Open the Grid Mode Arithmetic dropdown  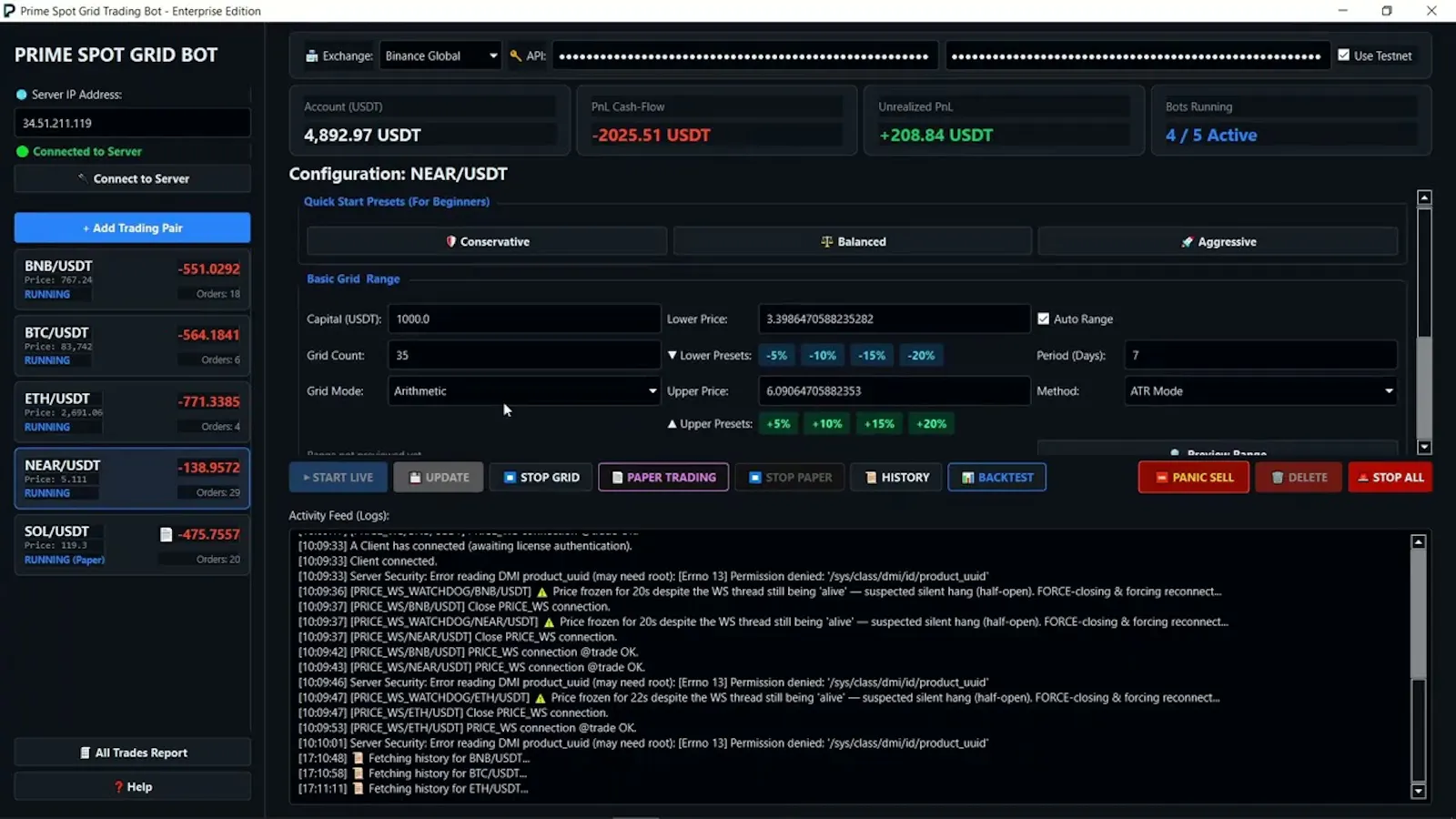point(524,391)
